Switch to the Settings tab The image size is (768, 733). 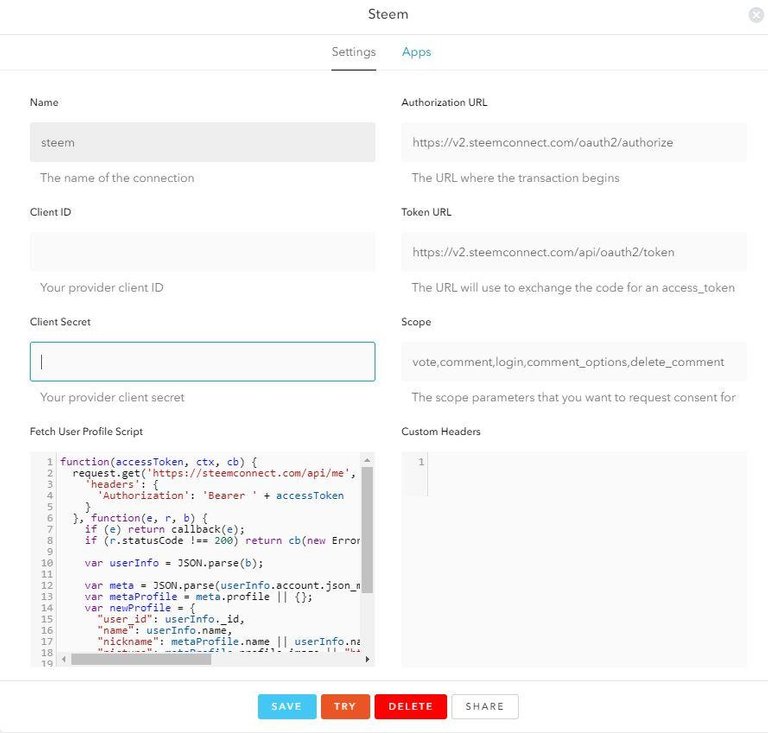(x=354, y=52)
